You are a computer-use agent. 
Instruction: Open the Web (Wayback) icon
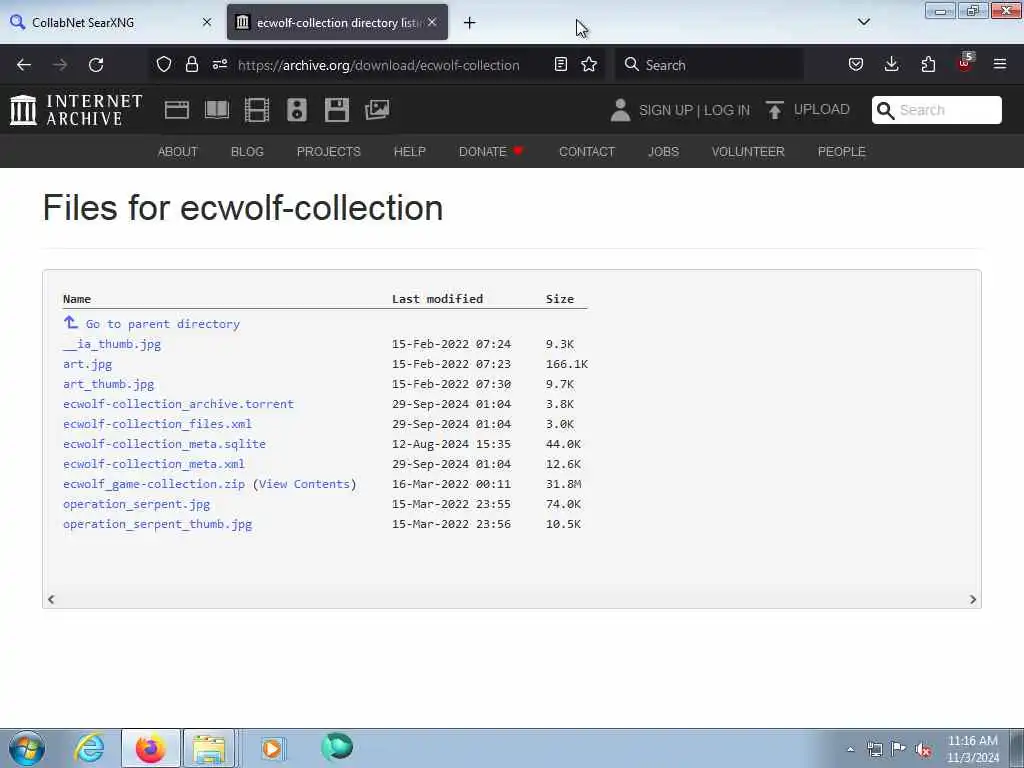tap(177, 110)
